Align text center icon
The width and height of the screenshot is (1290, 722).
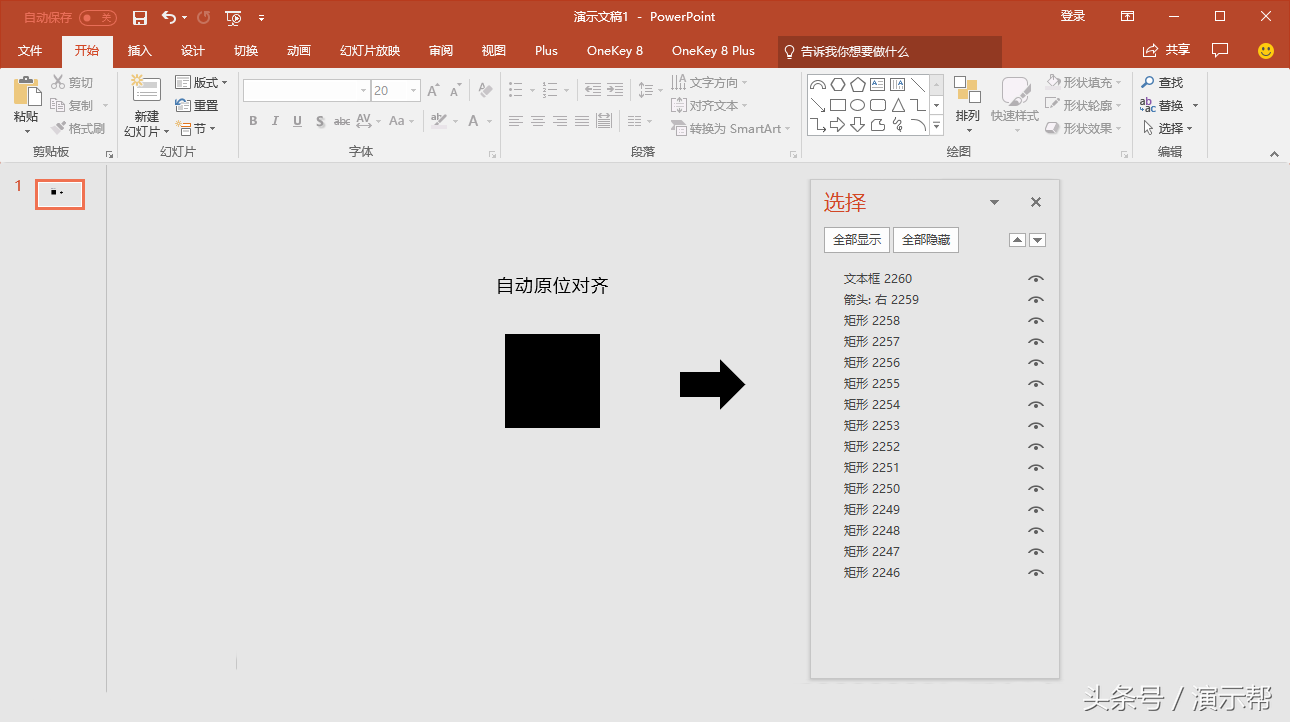538,121
